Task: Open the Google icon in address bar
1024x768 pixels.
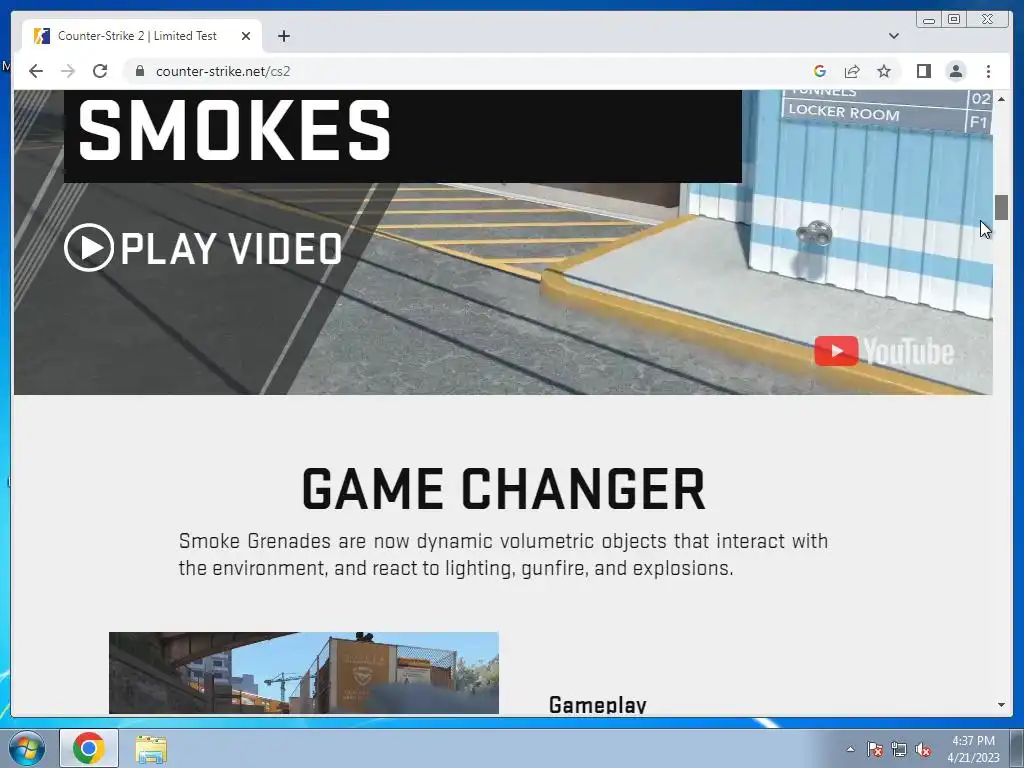Action: [x=820, y=71]
